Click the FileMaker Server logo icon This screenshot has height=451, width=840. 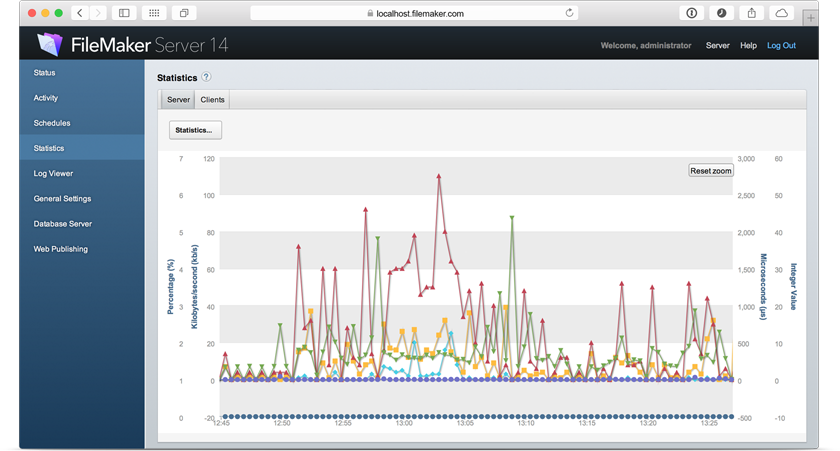tap(50, 44)
